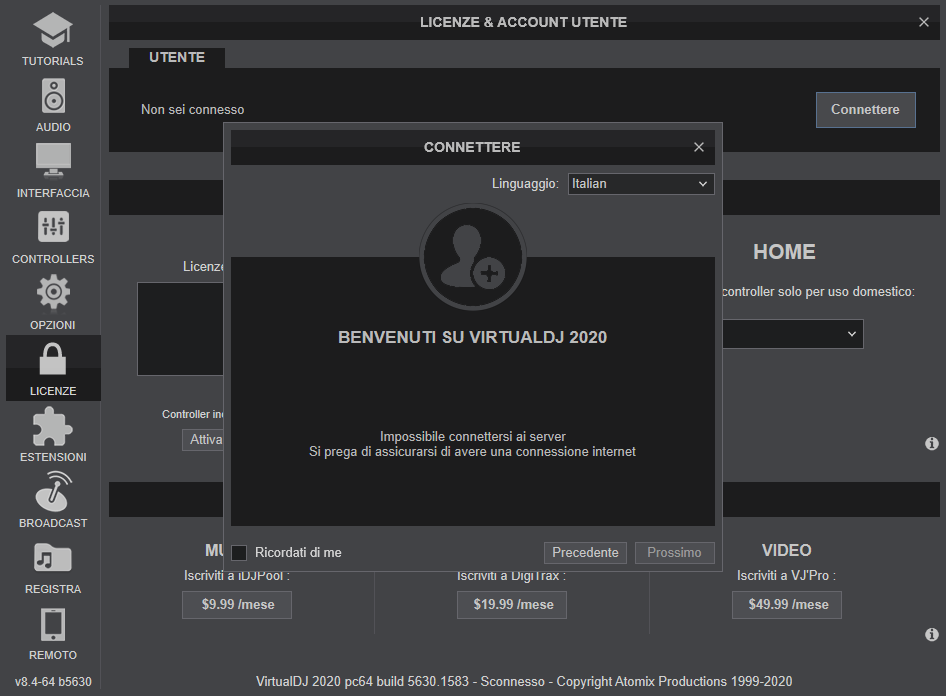Click the $19.99 /mese DigiTrax button
The height and width of the screenshot is (696, 946).
[x=512, y=605]
